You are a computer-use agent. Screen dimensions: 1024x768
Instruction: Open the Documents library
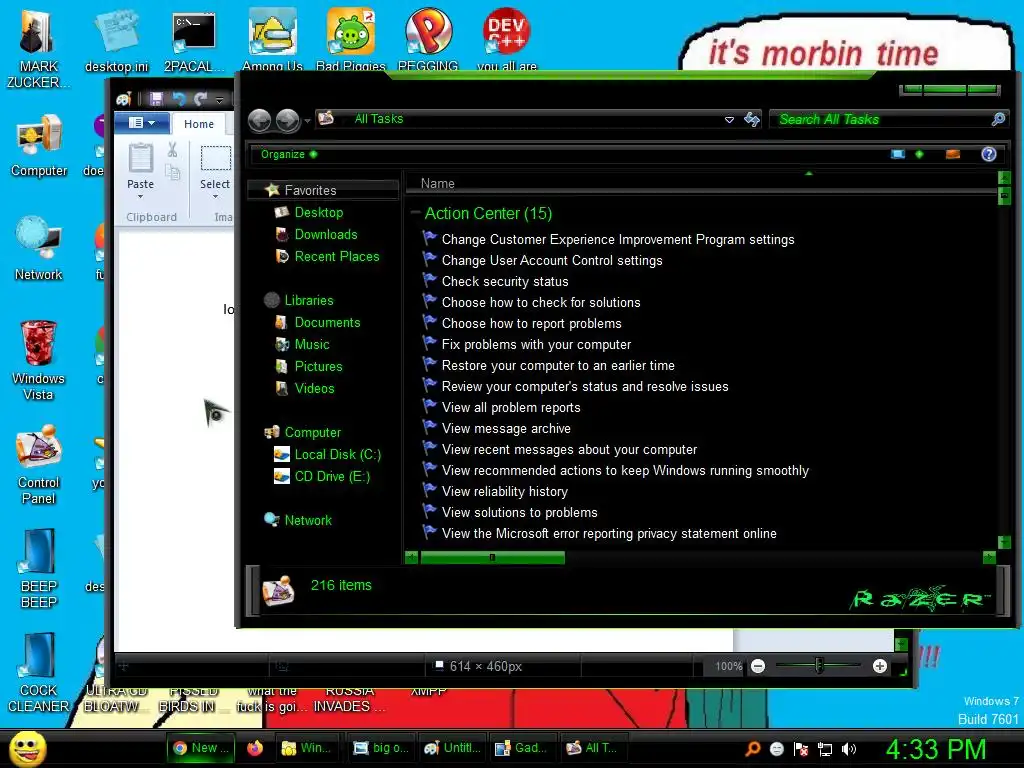(327, 322)
